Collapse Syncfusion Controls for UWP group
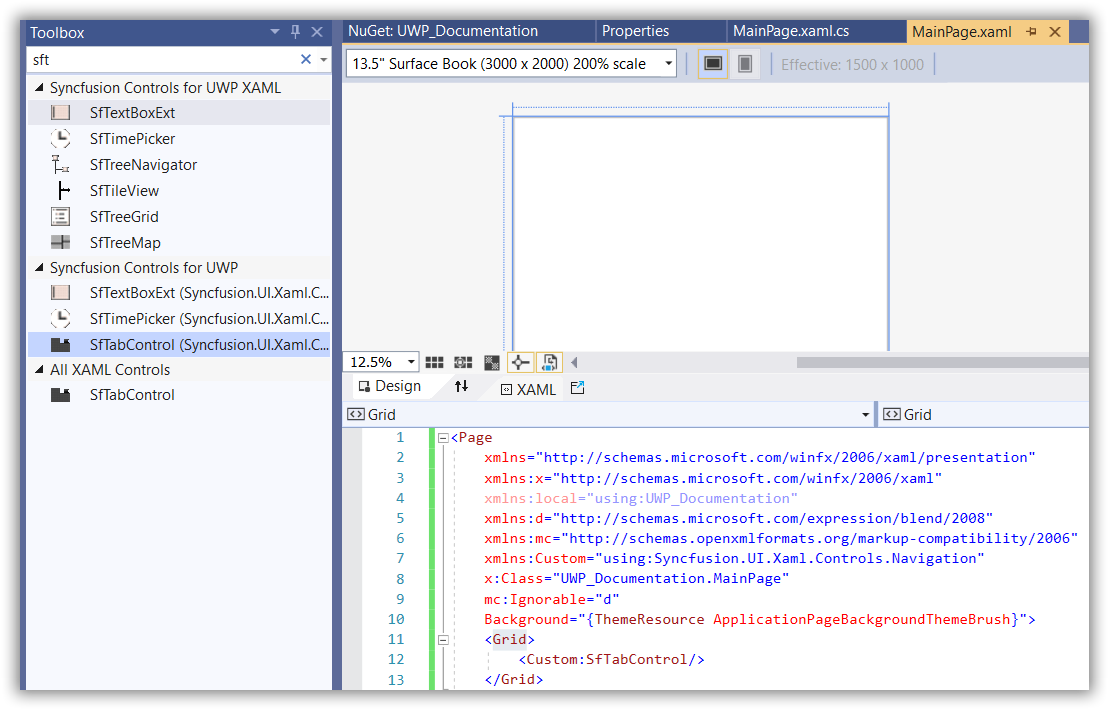1109x710 pixels. coord(39,267)
